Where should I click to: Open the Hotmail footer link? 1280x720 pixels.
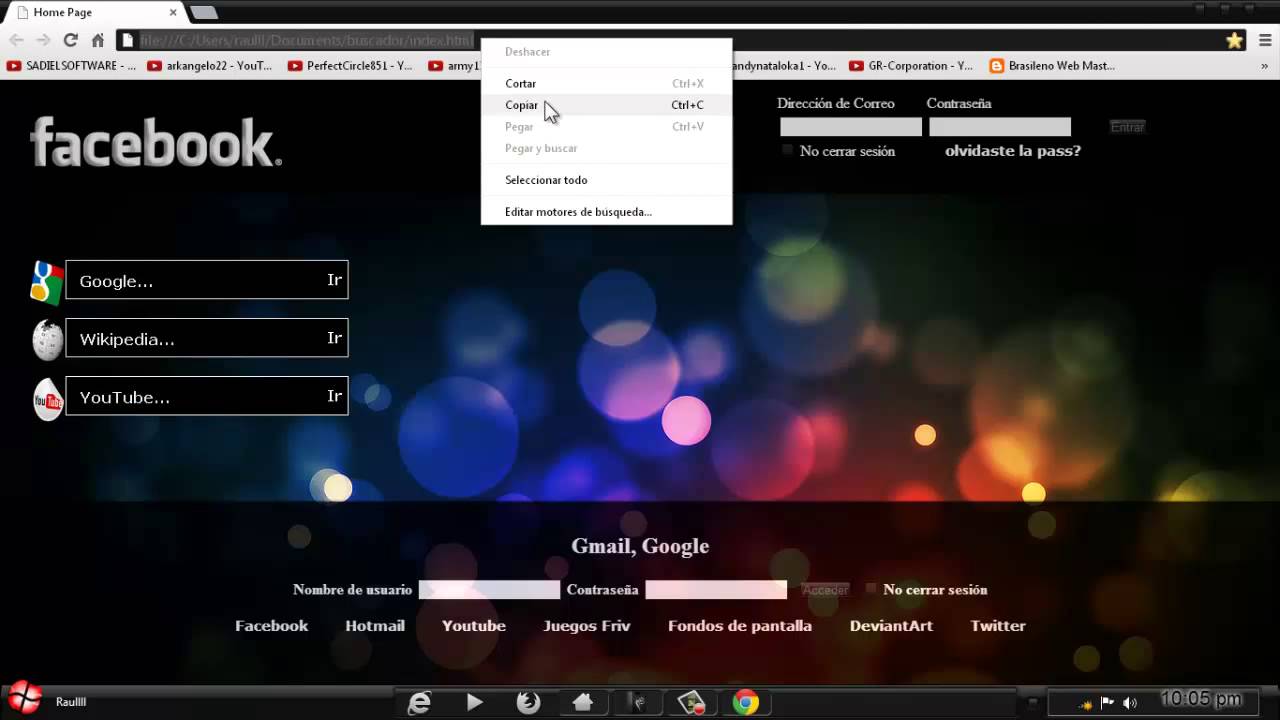pyautogui.click(x=375, y=626)
